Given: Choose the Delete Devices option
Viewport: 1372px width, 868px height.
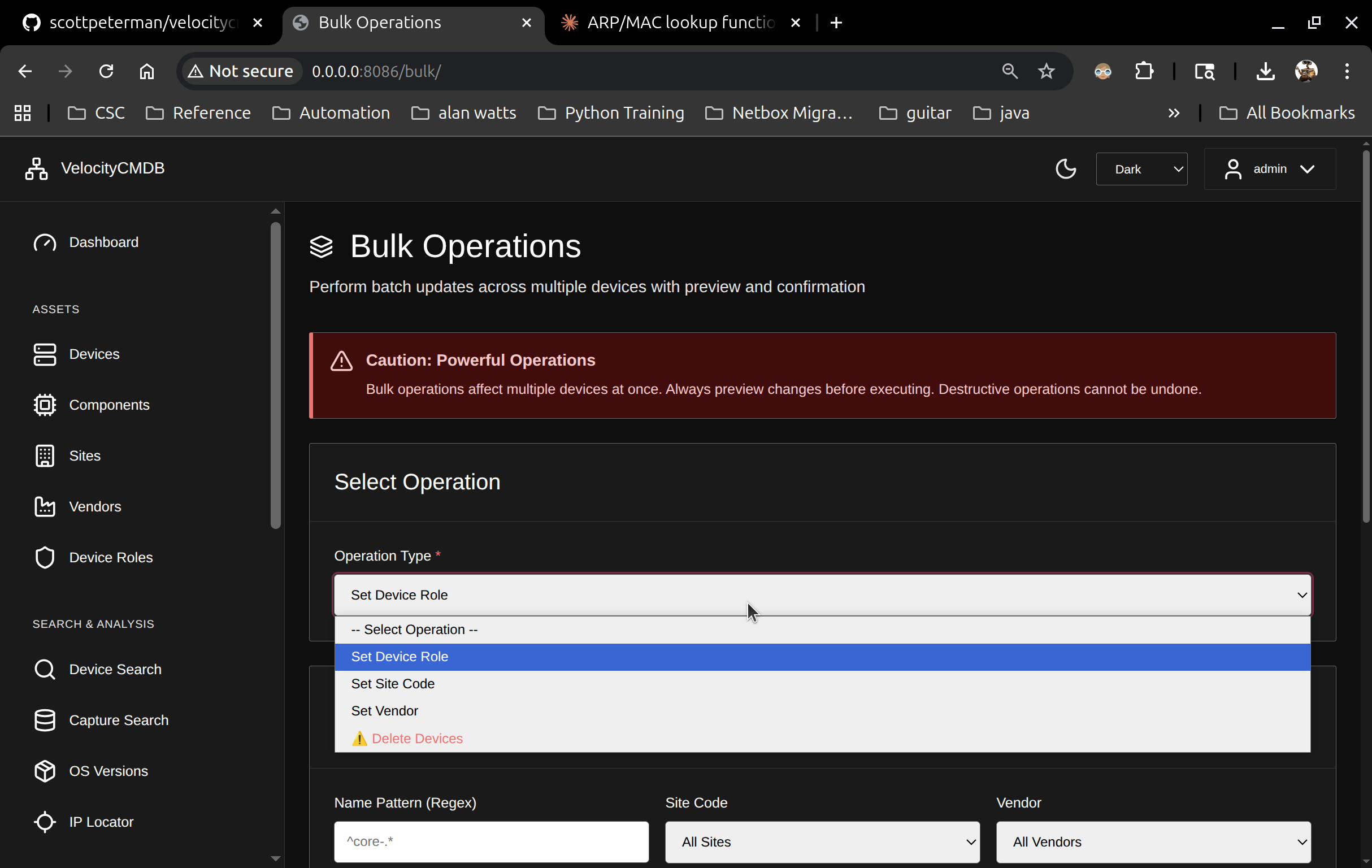Looking at the screenshot, I should tap(416, 738).
